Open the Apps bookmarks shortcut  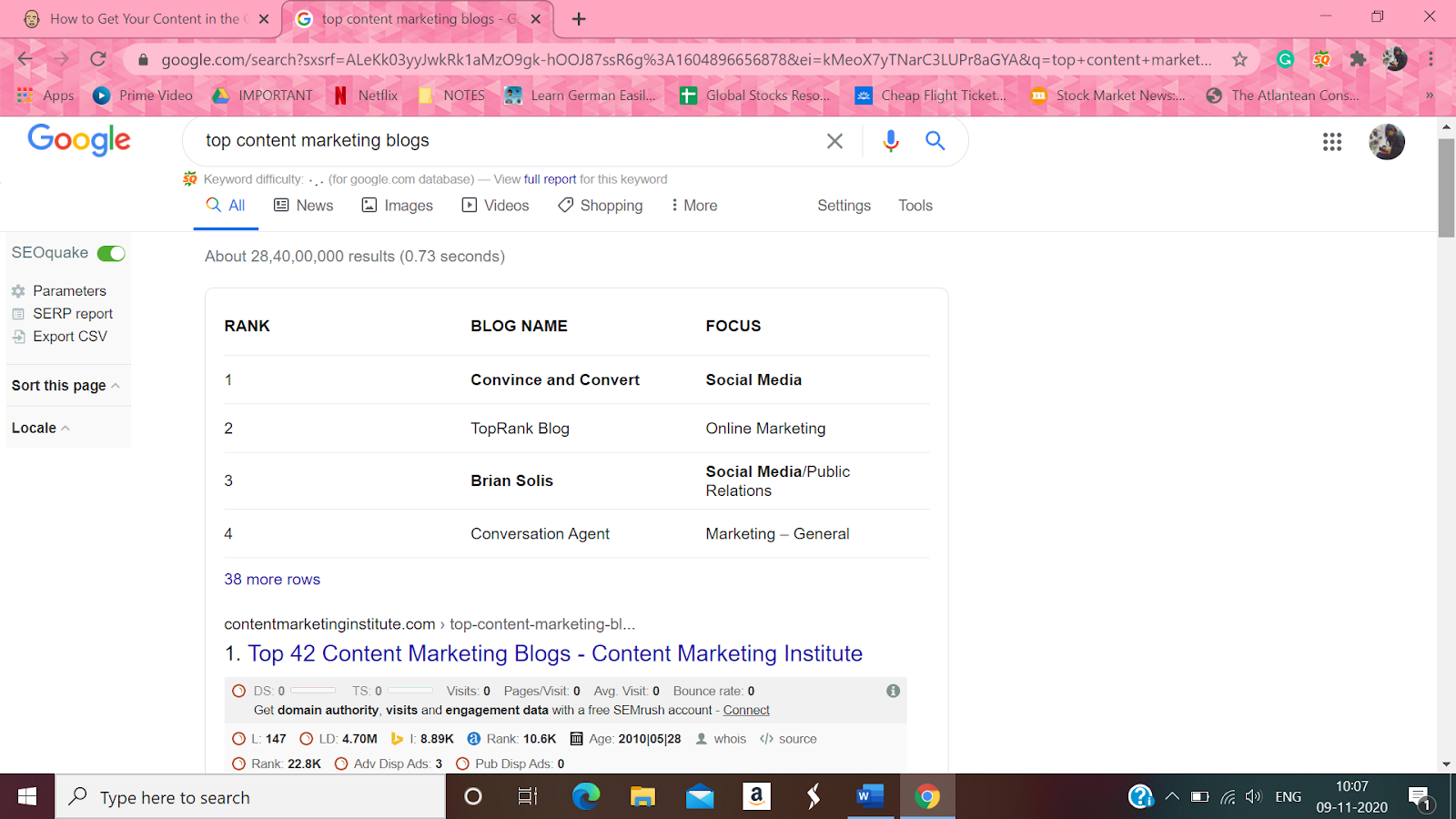tap(45, 96)
